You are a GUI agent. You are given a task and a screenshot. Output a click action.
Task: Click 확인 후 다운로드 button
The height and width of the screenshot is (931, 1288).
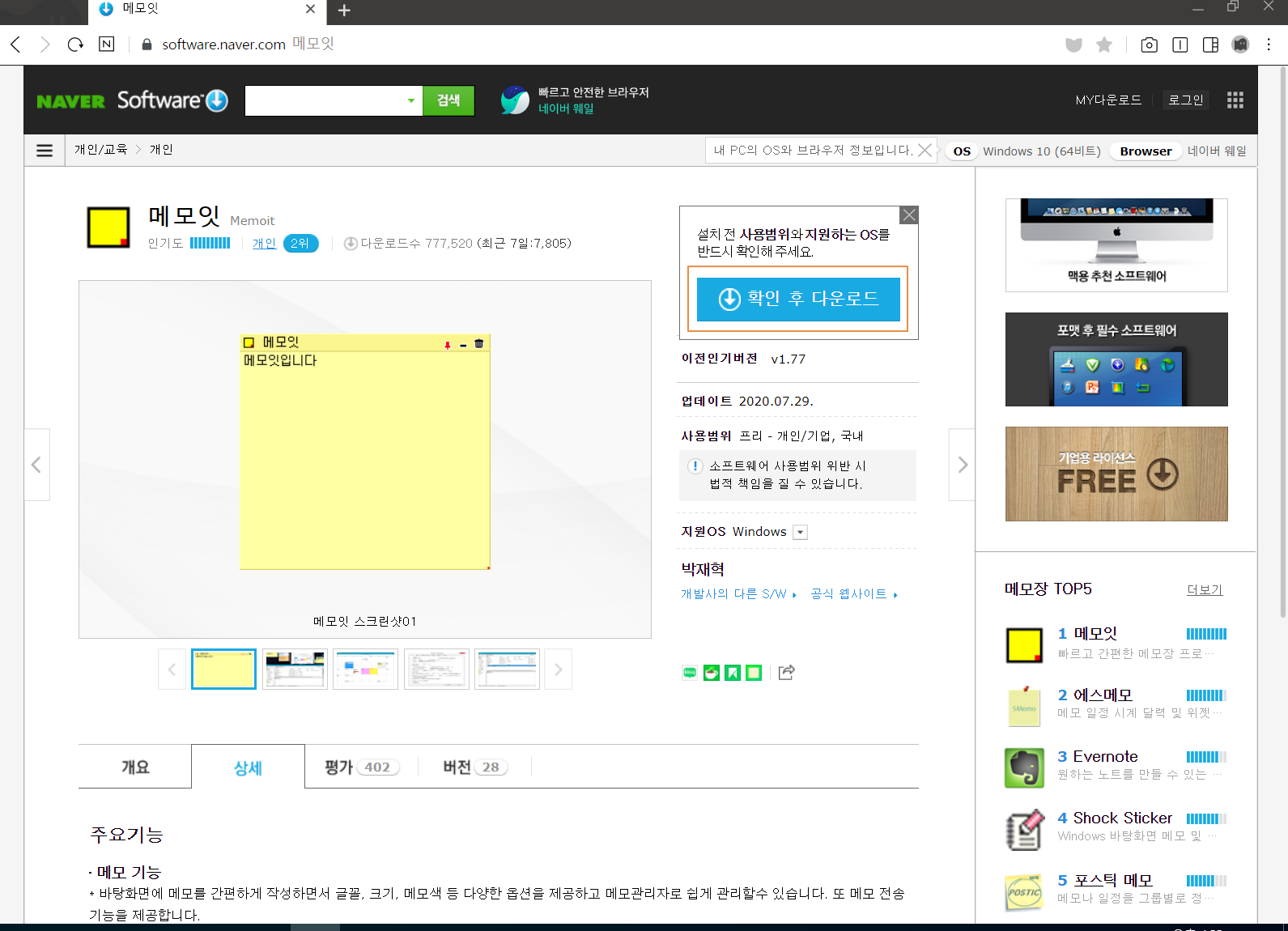pos(798,300)
